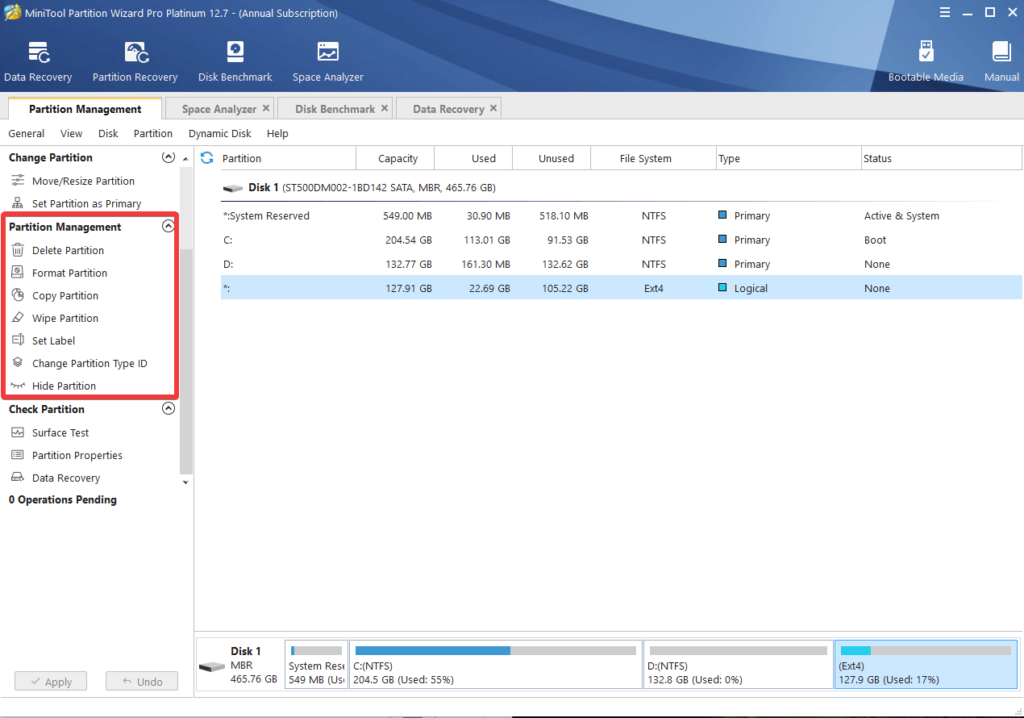1024x718 pixels.
Task: Click the Move/Resize Partition icon
Action: tap(18, 180)
